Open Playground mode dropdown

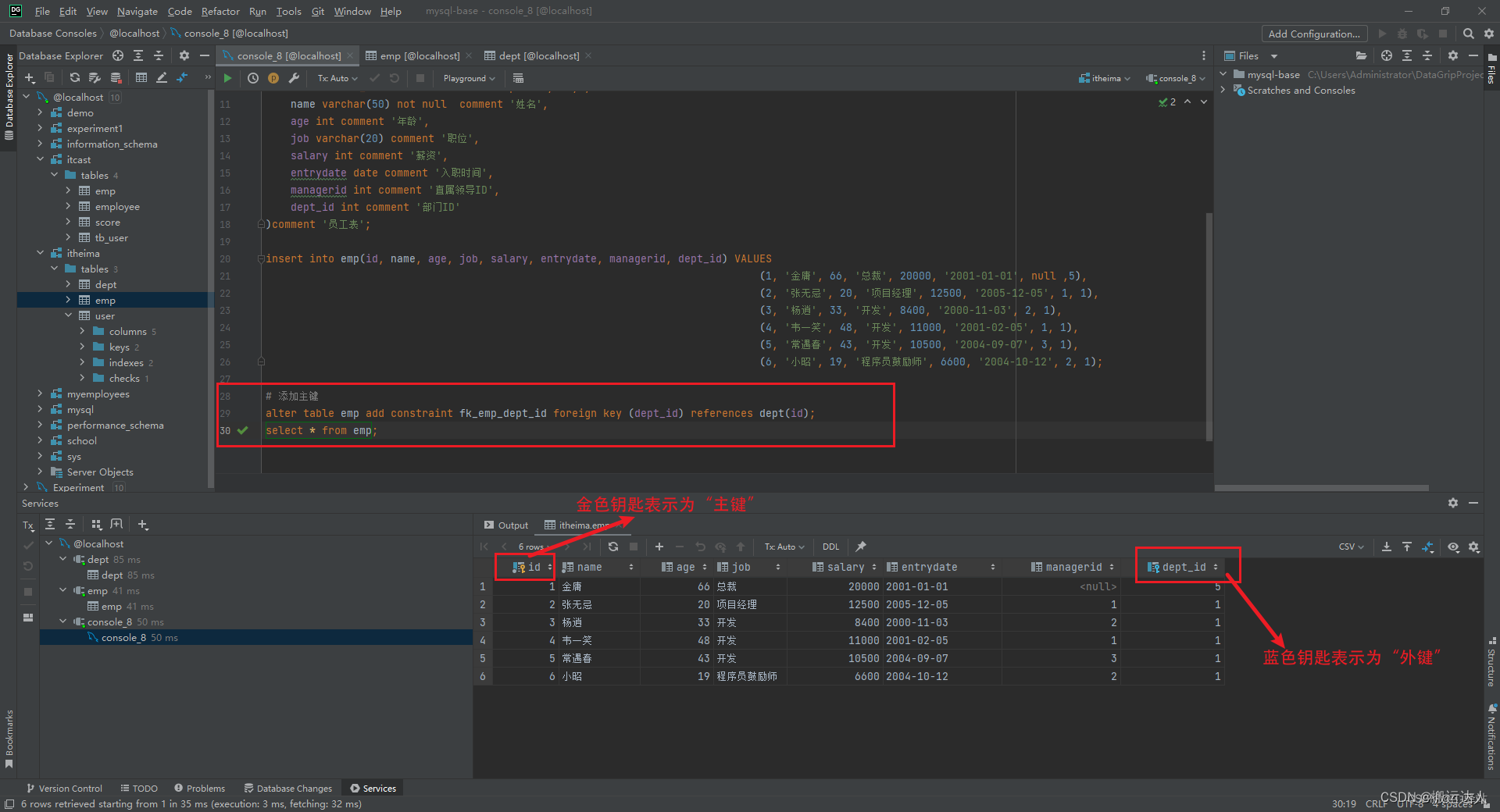469,78
